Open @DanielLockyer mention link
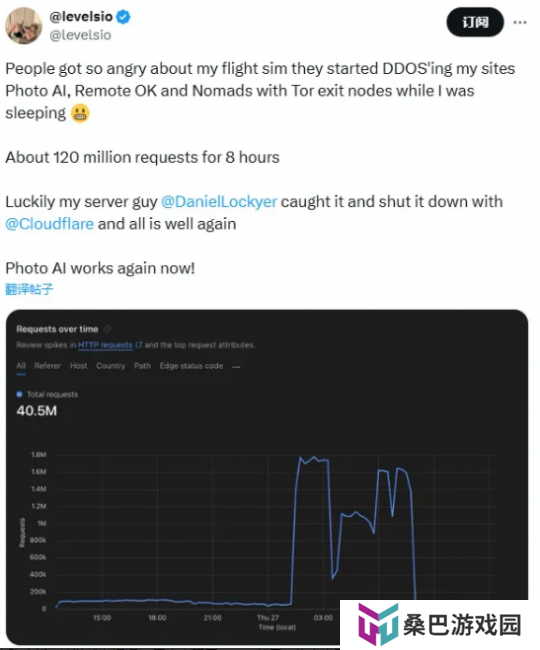The image size is (540, 650). pyautogui.click(x=219, y=202)
